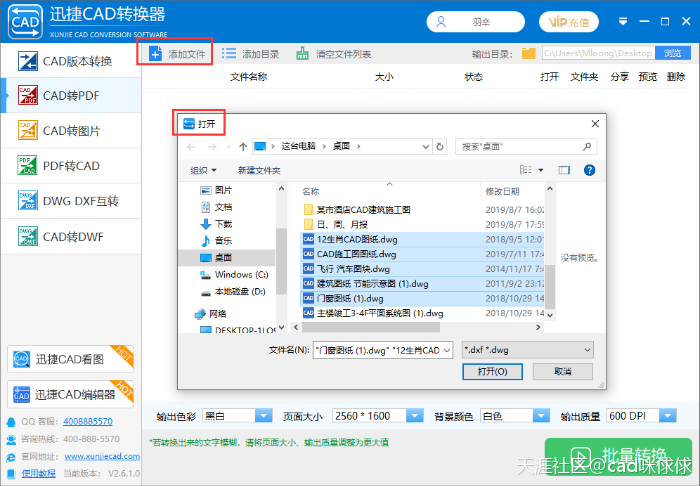700x486 pixels.
Task: Click the change view icon
Action: tap(525, 170)
